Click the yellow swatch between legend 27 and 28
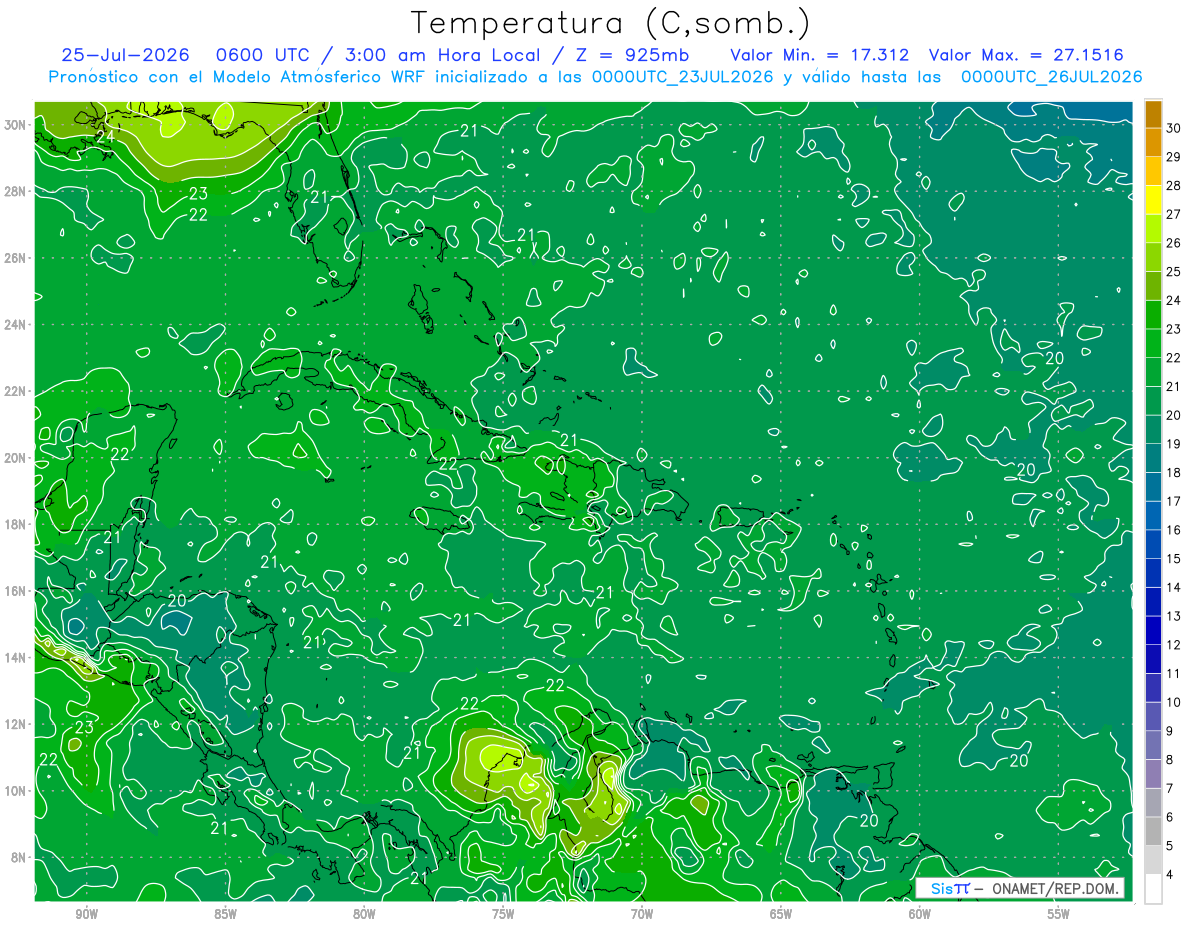Image resolution: width=1200 pixels, height=927 pixels. pyautogui.click(x=1153, y=199)
